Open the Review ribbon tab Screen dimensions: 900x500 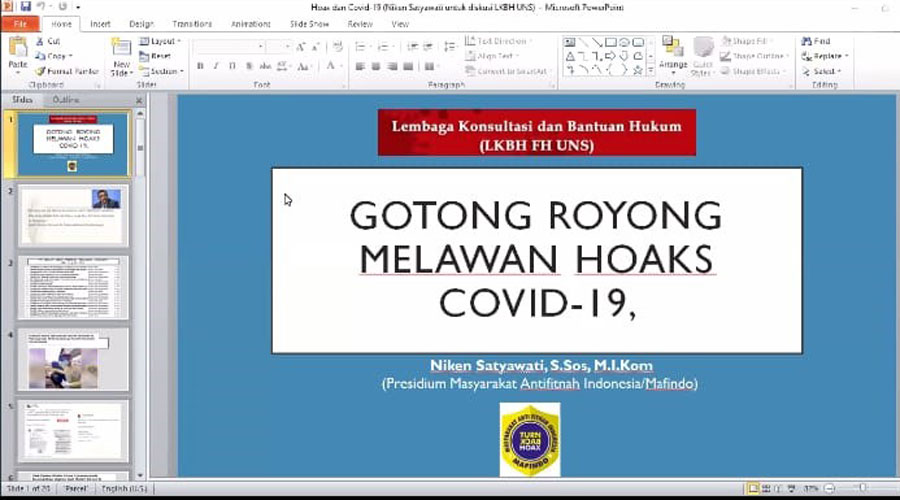click(360, 24)
